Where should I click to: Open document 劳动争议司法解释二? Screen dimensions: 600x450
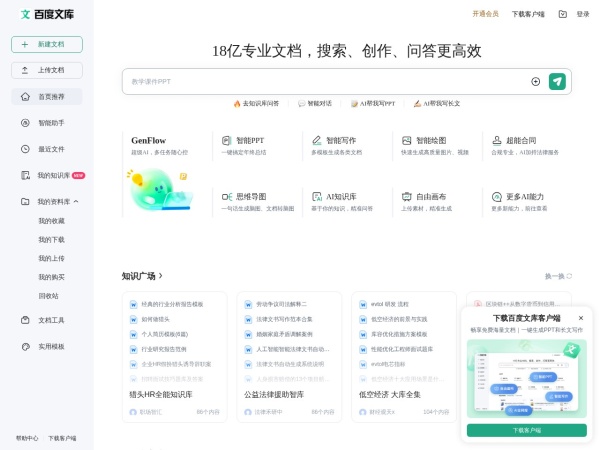[x=281, y=304]
